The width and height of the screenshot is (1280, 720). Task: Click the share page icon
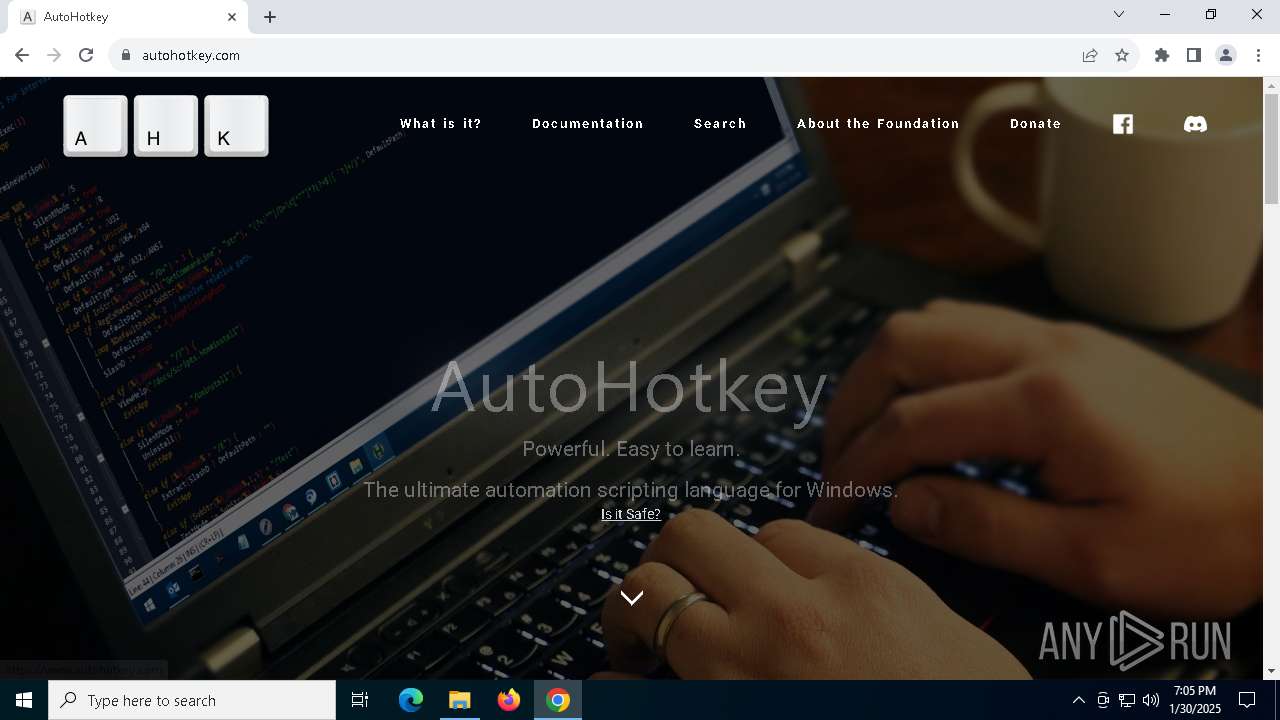[x=1090, y=55]
